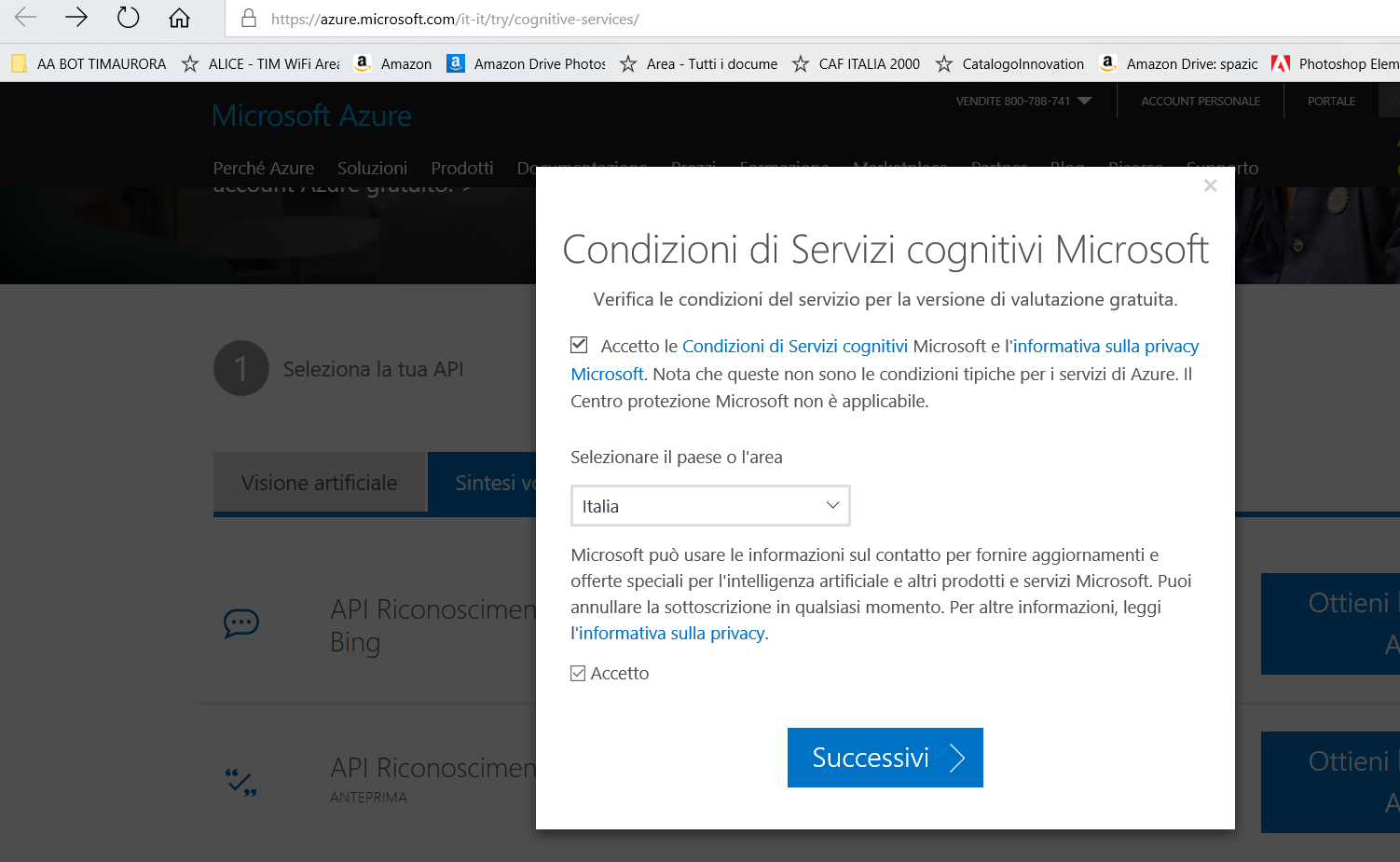Click the informativa sulla privacy link at bottom
This screenshot has width=1400, height=862.
pos(672,633)
